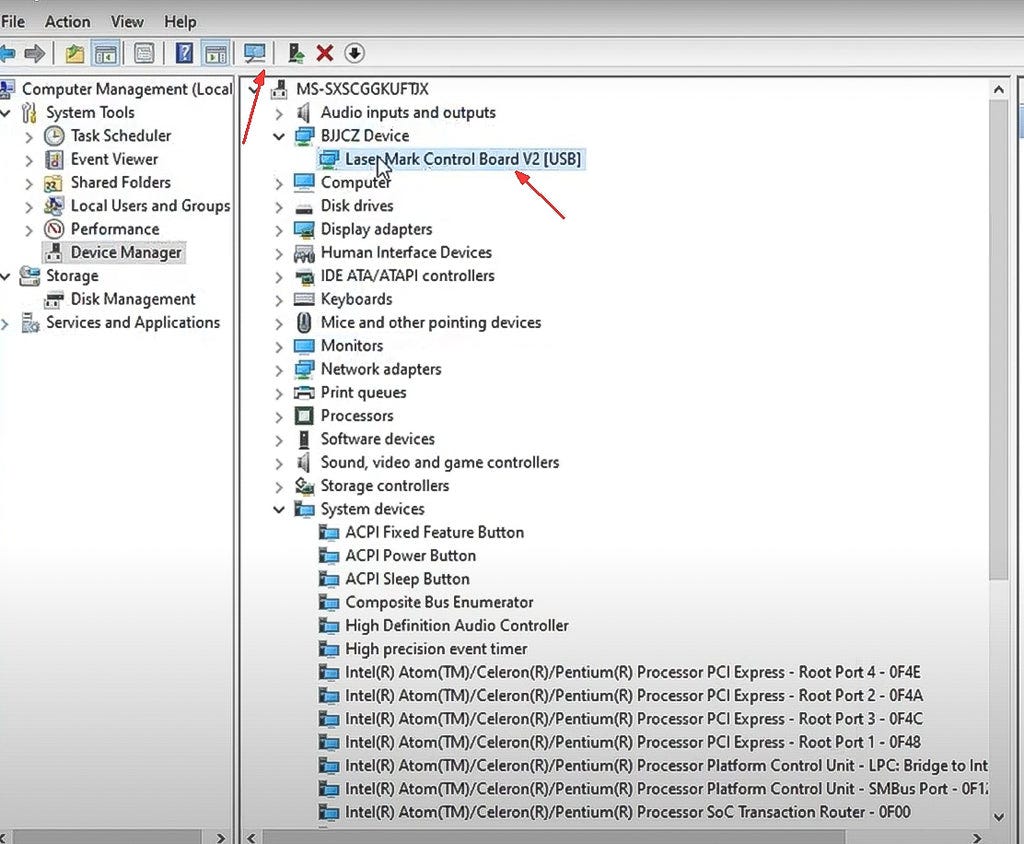Image resolution: width=1024 pixels, height=844 pixels.
Task: Expand Sound, video and game controllers
Action: click(279, 464)
